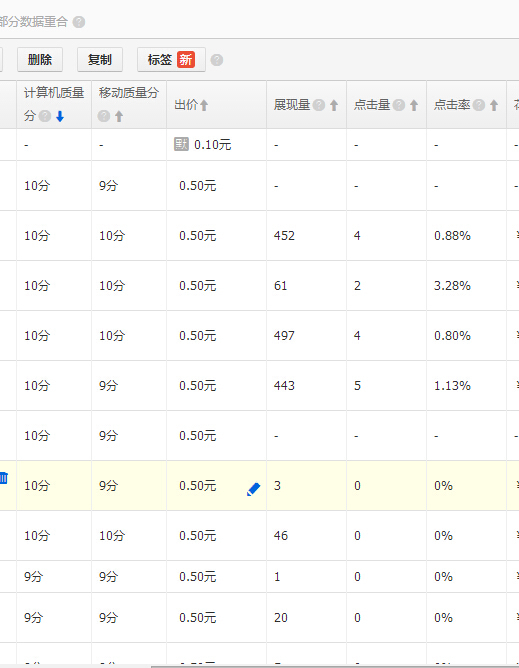Click the 移动质量分 help question icon

[x=104, y=116]
